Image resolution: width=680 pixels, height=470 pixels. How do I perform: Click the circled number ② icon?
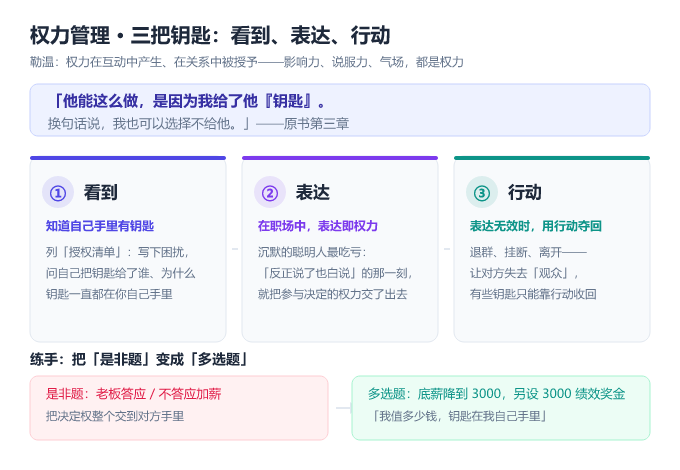(x=270, y=192)
